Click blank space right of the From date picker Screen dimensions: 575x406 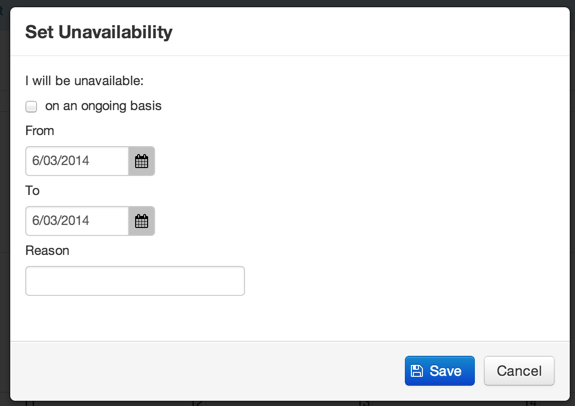(359, 161)
